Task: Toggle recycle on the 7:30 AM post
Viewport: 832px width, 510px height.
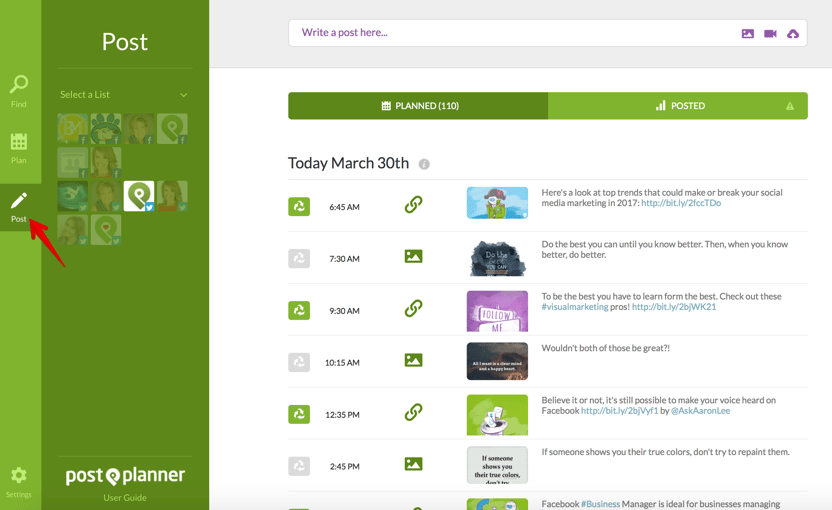Action: pyautogui.click(x=299, y=258)
